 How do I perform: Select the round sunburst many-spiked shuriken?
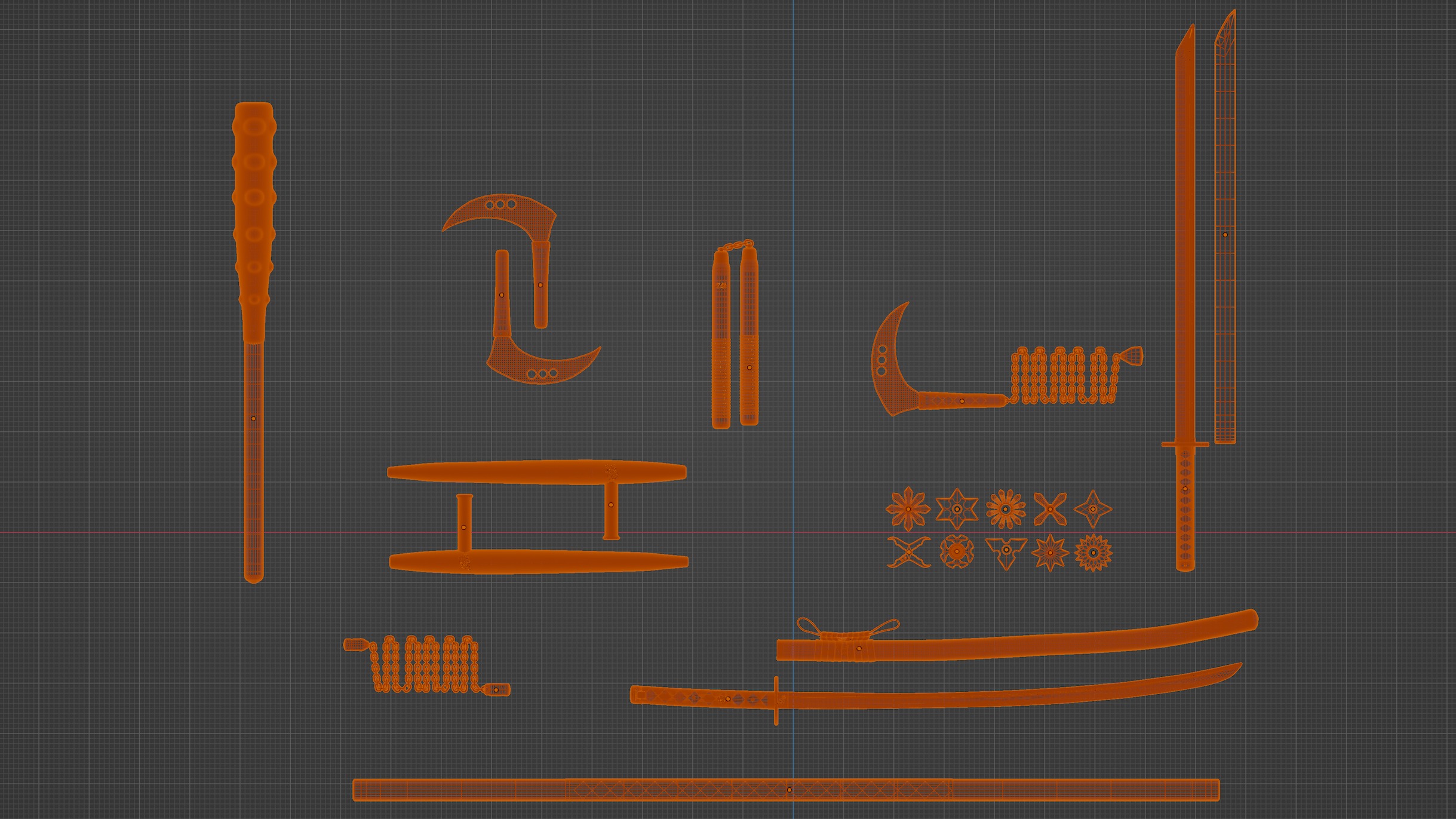(x=1093, y=553)
